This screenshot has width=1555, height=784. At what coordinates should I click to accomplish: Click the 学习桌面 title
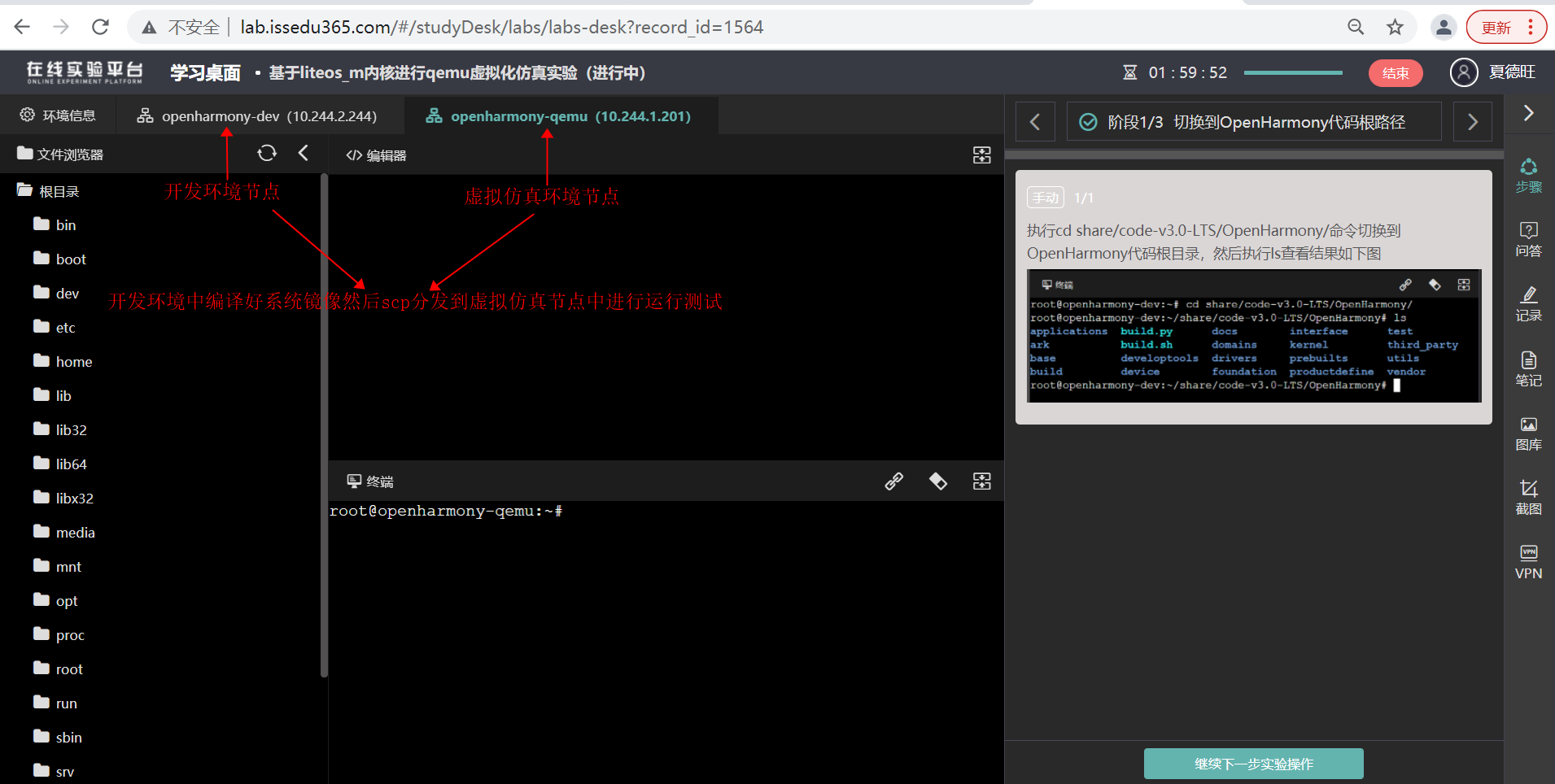(x=205, y=73)
